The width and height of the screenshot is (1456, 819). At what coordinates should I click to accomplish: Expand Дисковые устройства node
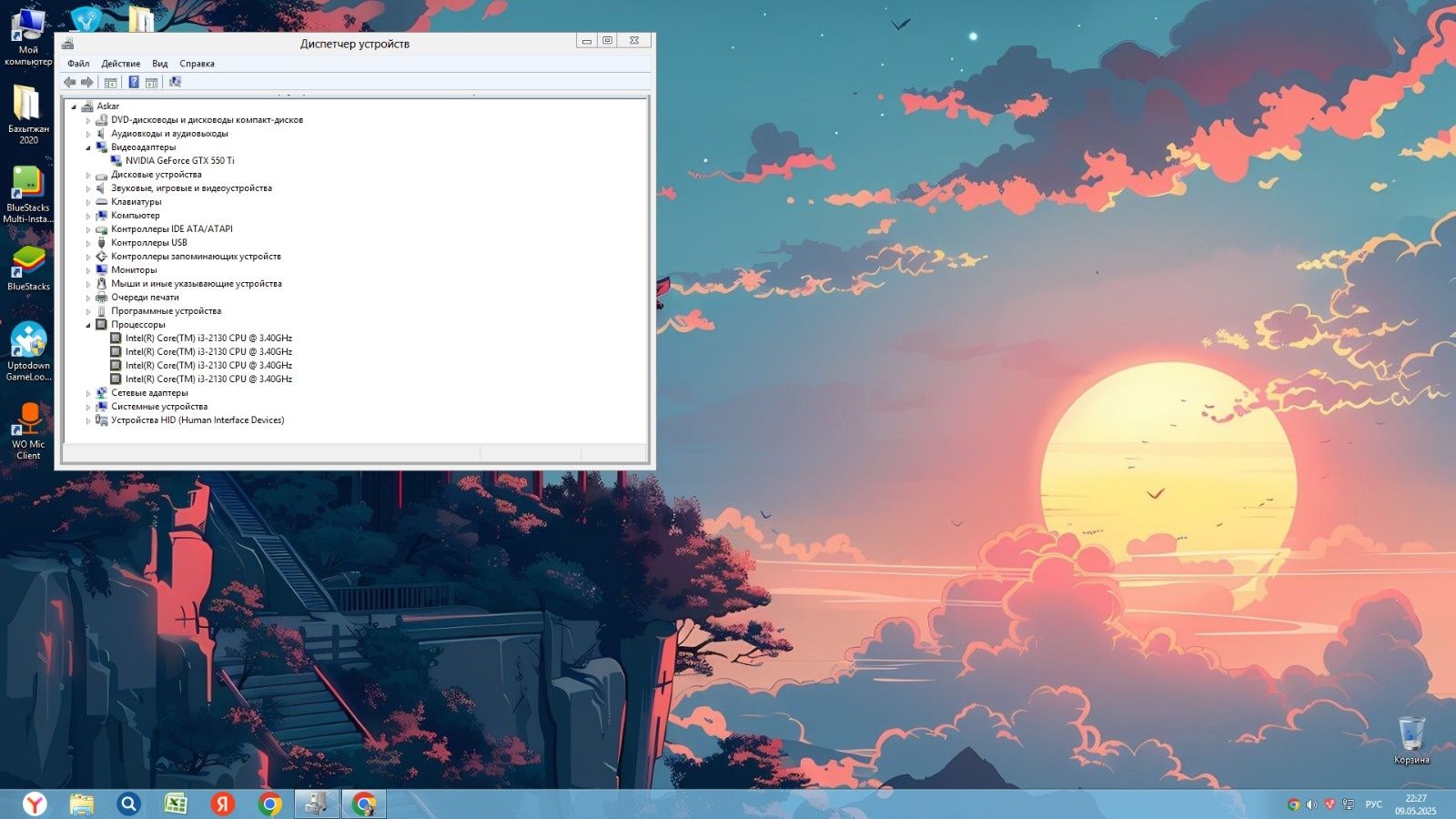coord(88,175)
